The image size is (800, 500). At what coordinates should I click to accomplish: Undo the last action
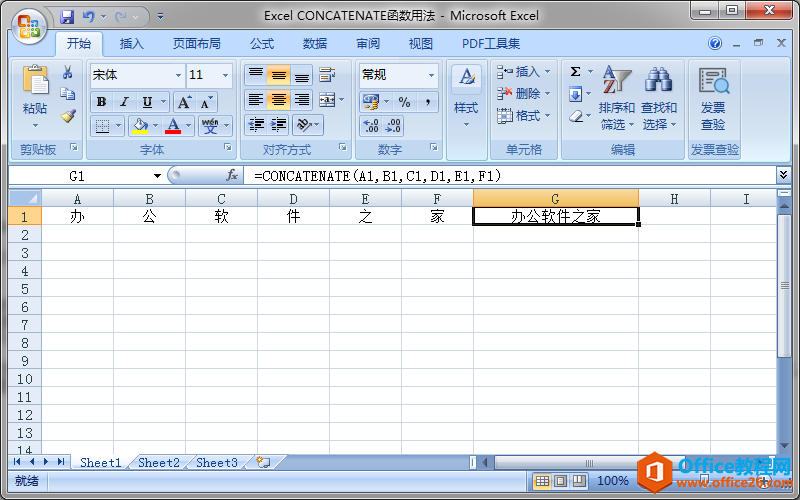tap(89, 17)
